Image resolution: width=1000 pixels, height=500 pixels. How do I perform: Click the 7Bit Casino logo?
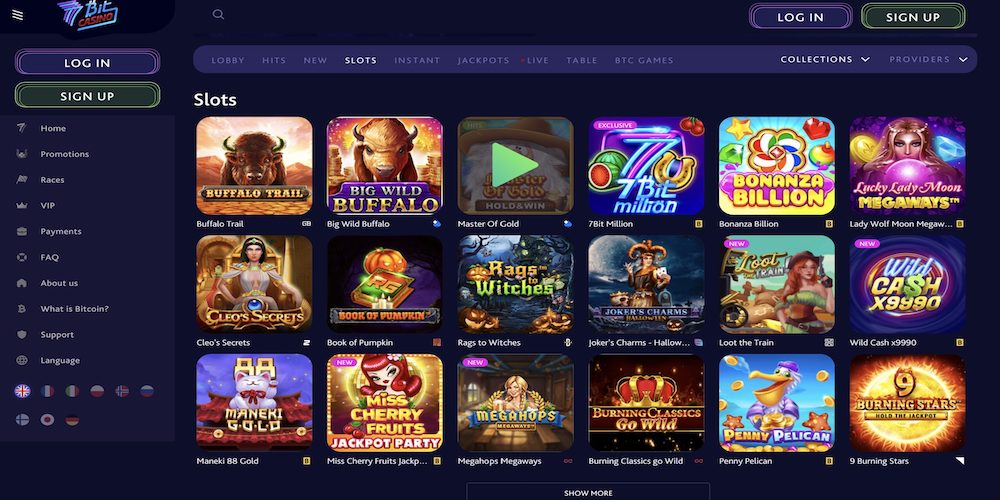pyautogui.click(x=87, y=15)
